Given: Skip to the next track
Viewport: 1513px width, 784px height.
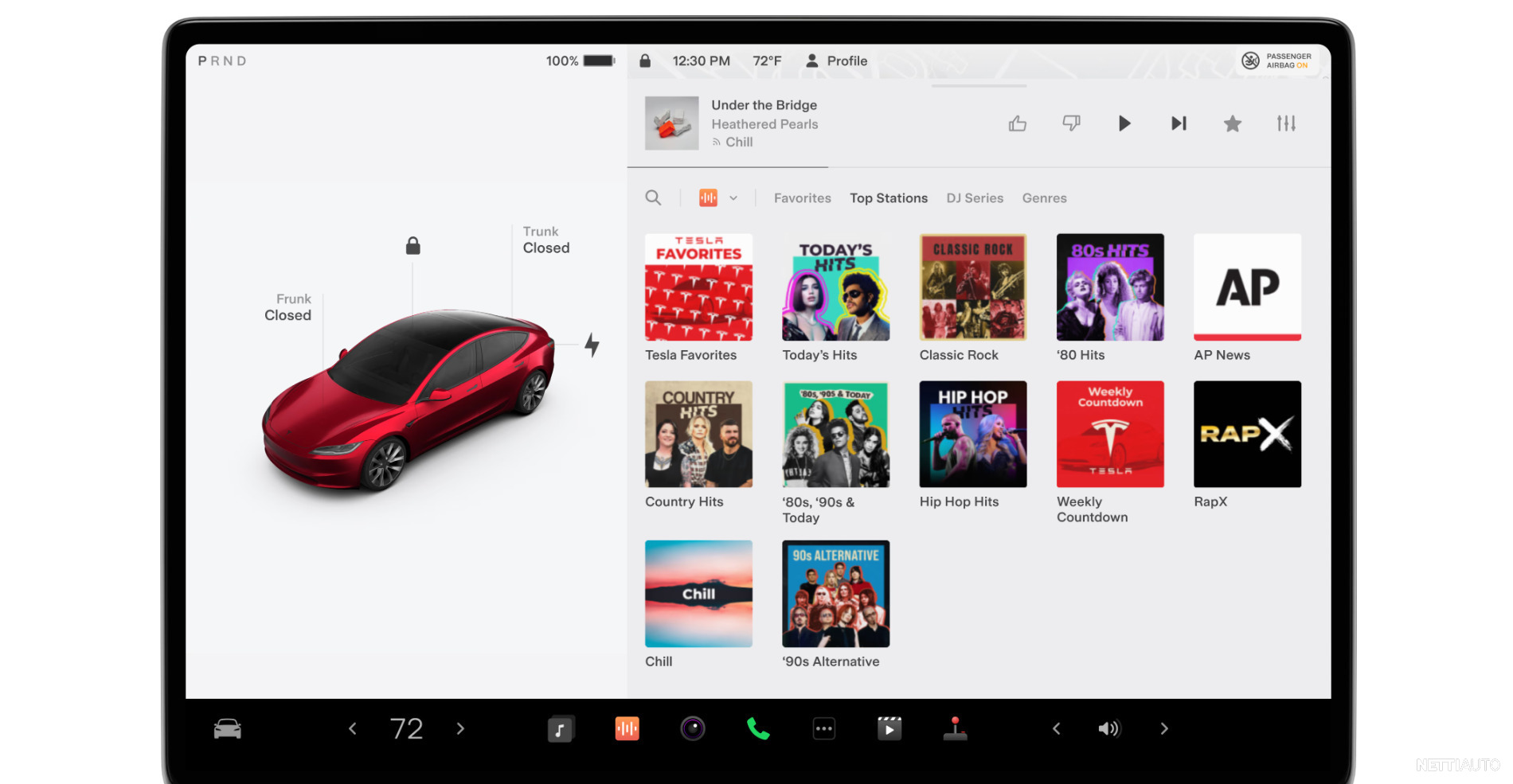Looking at the screenshot, I should [1179, 123].
